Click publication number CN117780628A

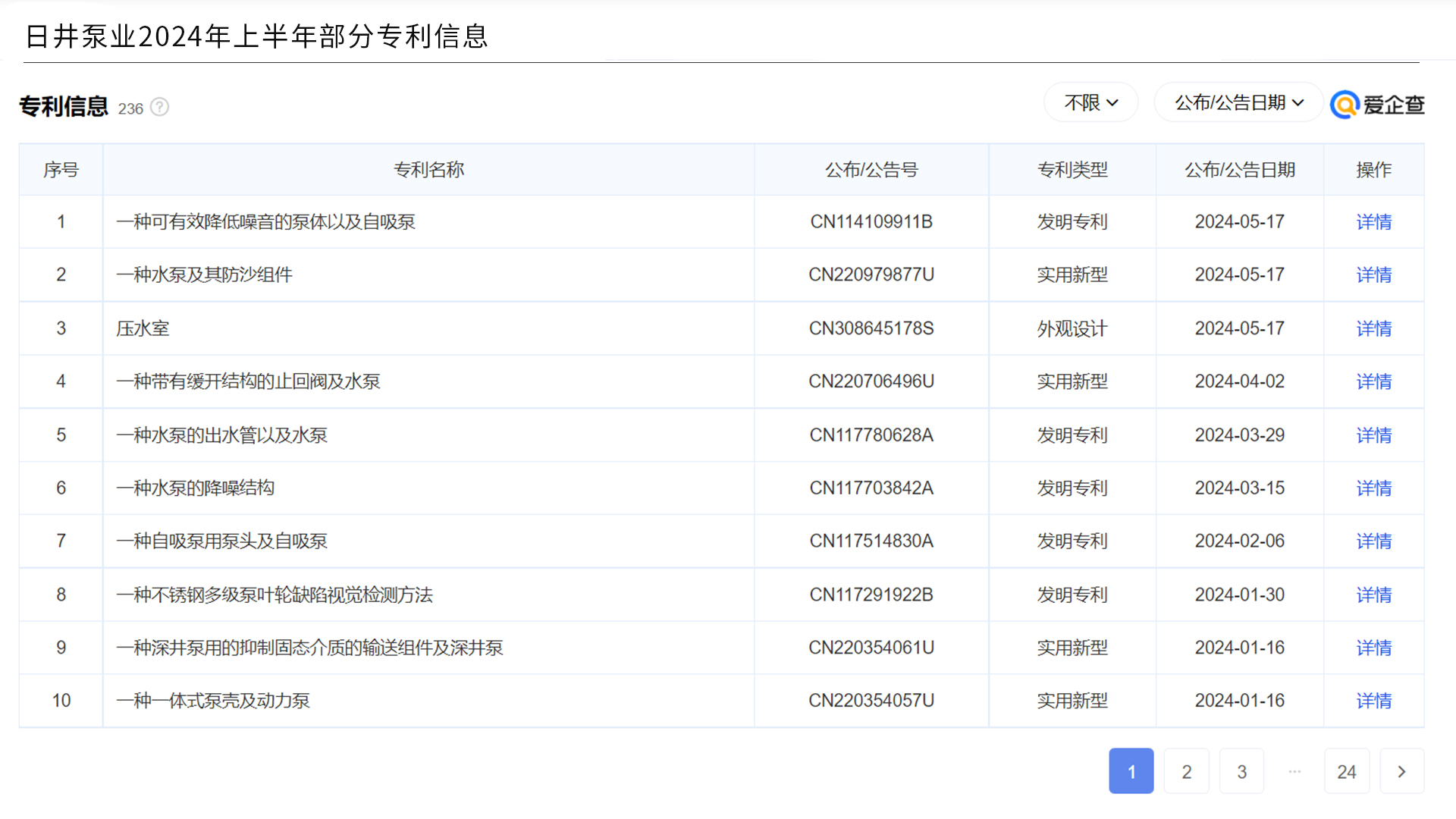point(871,435)
